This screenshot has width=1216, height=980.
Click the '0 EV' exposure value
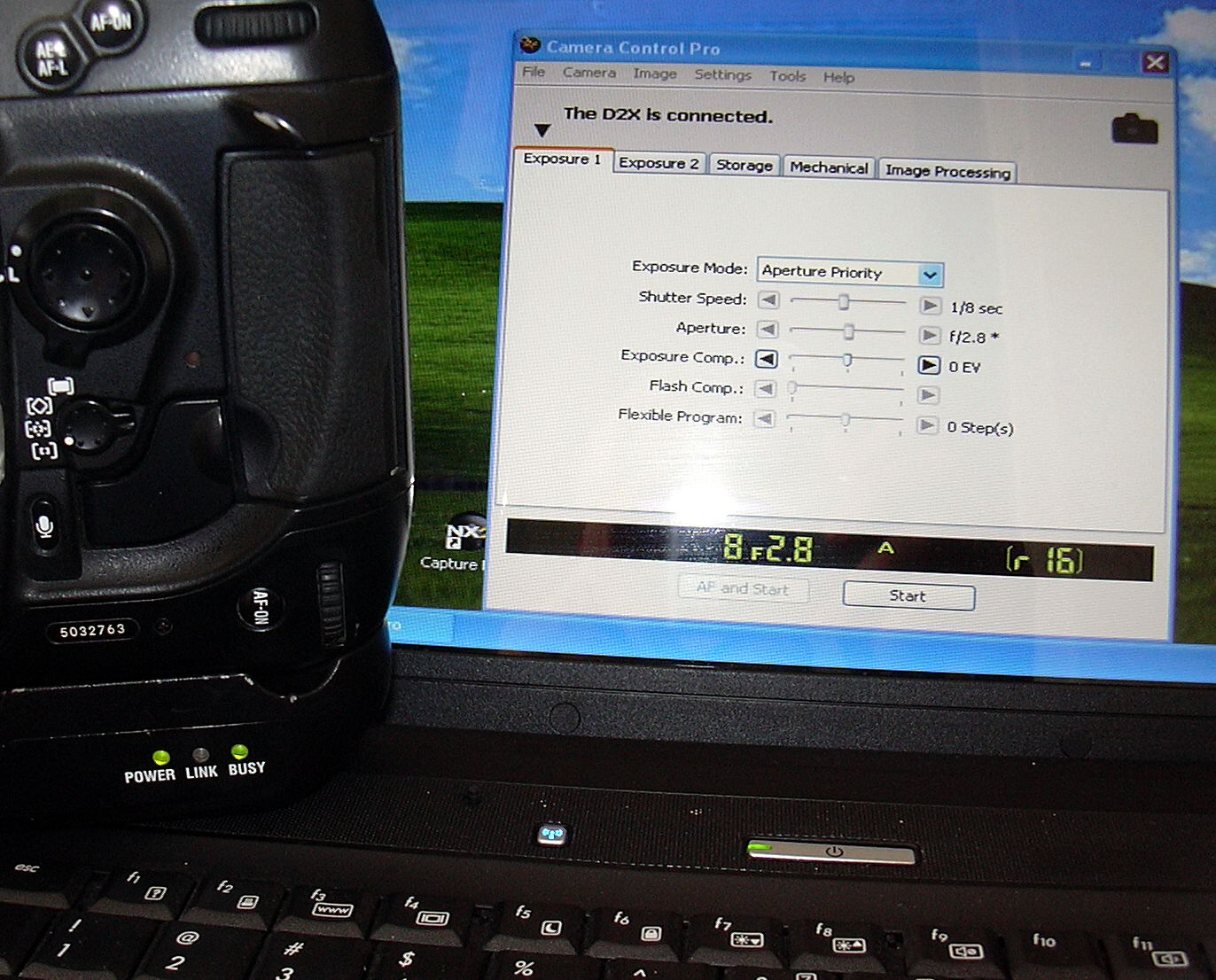[x=964, y=367]
